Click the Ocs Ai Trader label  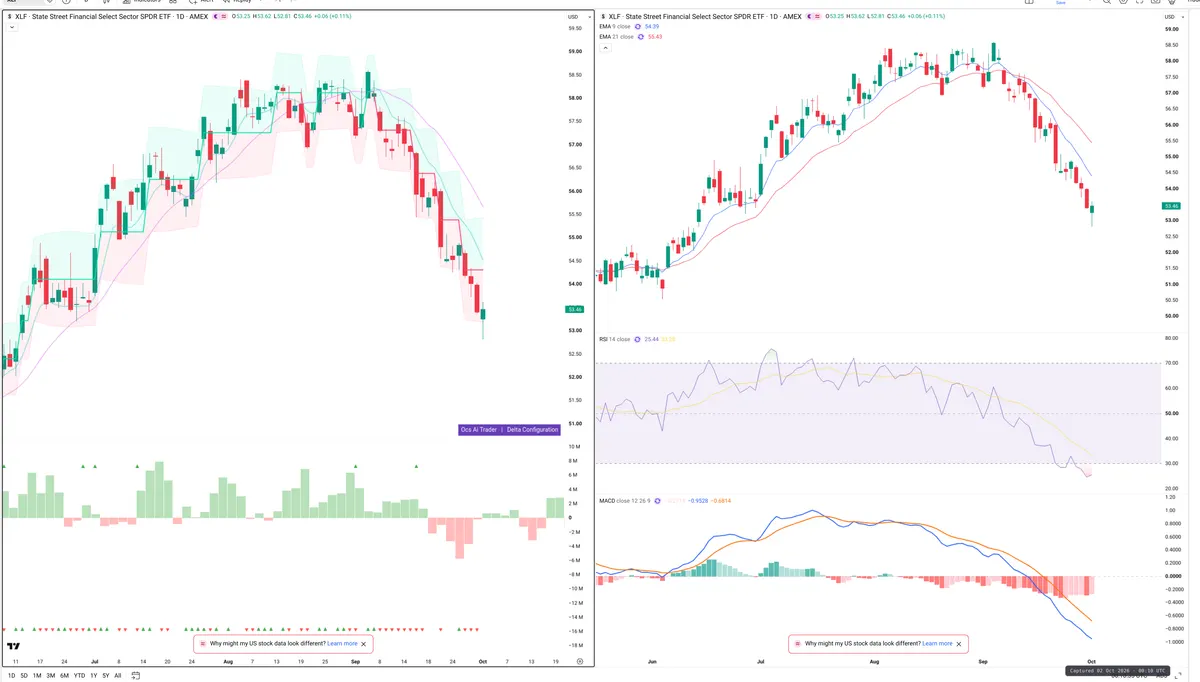click(479, 430)
